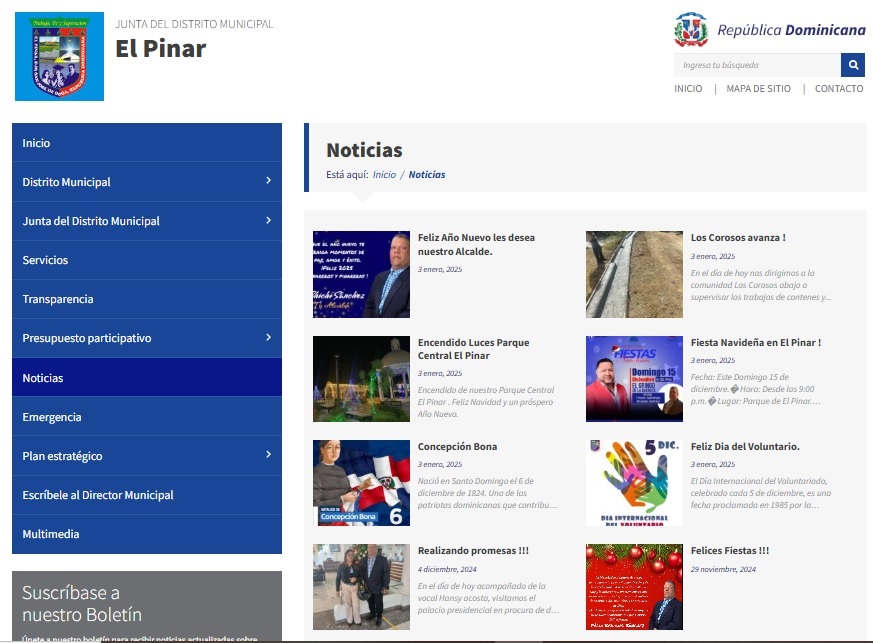Click the República Dominicana coat of arms logo

pyautogui.click(x=691, y=30)
